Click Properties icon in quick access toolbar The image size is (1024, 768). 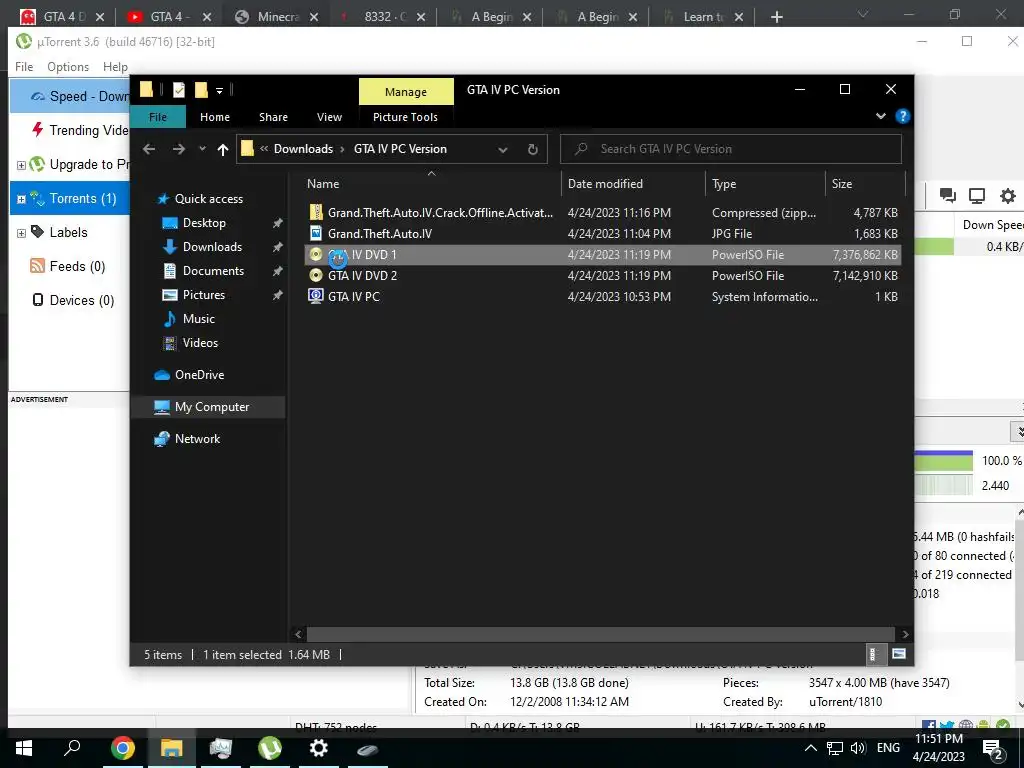(178, 90)
